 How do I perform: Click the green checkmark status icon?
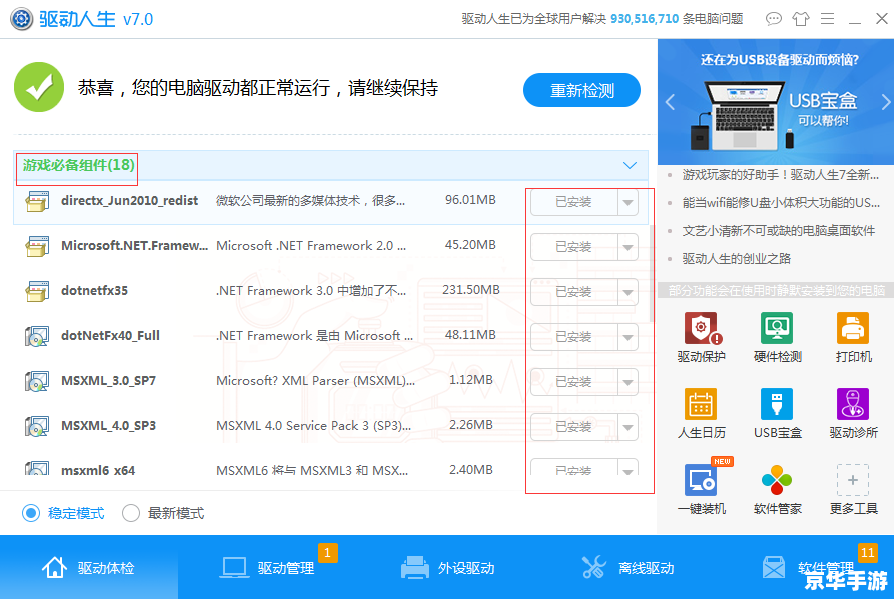click(39, 87)
